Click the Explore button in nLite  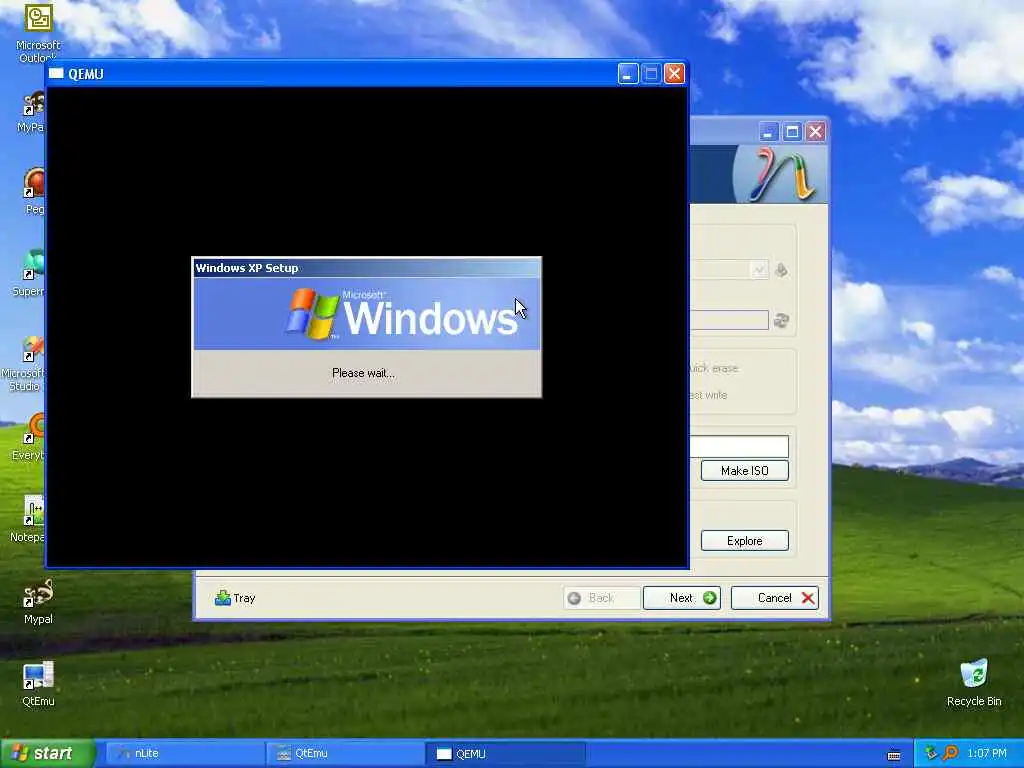pos(744,541)
